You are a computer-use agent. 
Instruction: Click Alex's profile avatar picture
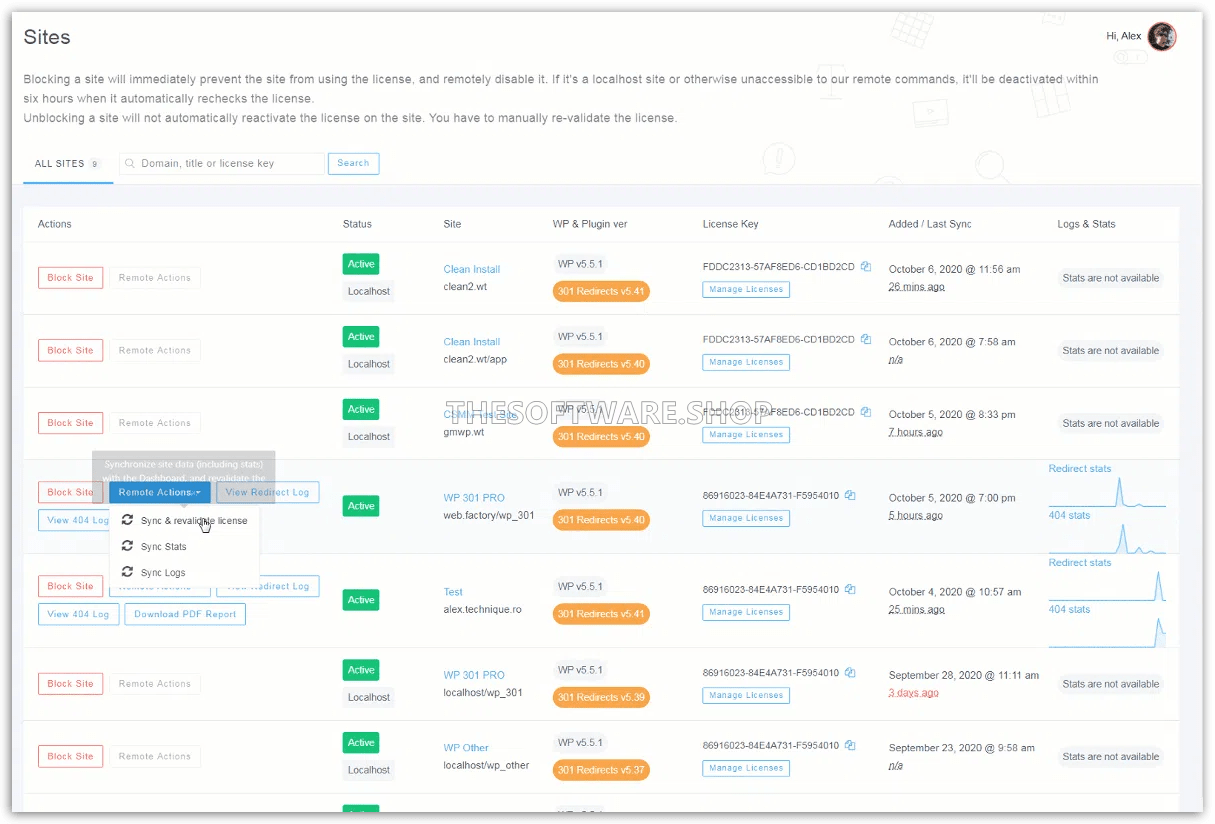(1161, 36)
